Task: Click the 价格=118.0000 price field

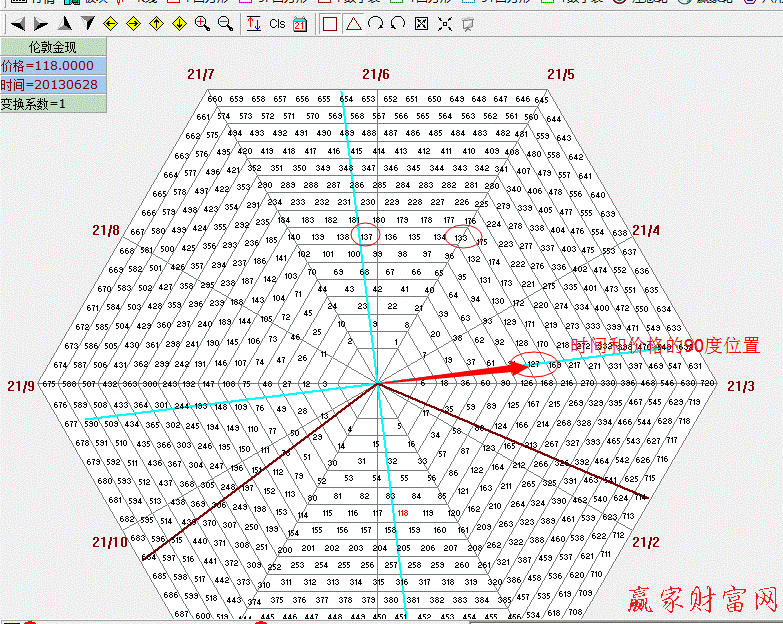Action: [x=52, y=65]
